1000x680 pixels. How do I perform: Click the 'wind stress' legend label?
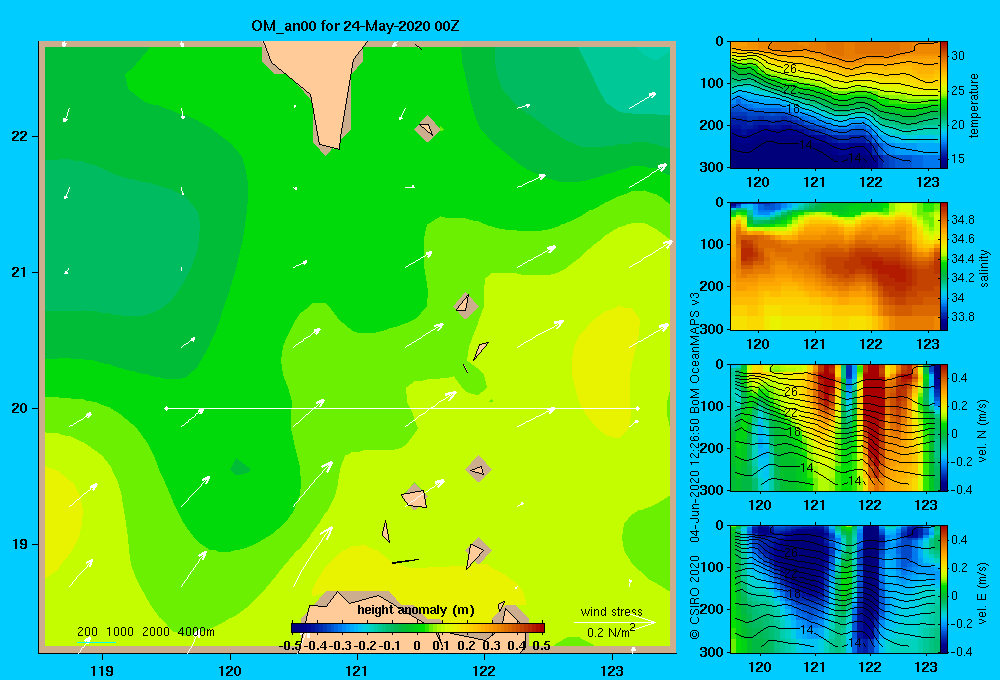point(611,612)
